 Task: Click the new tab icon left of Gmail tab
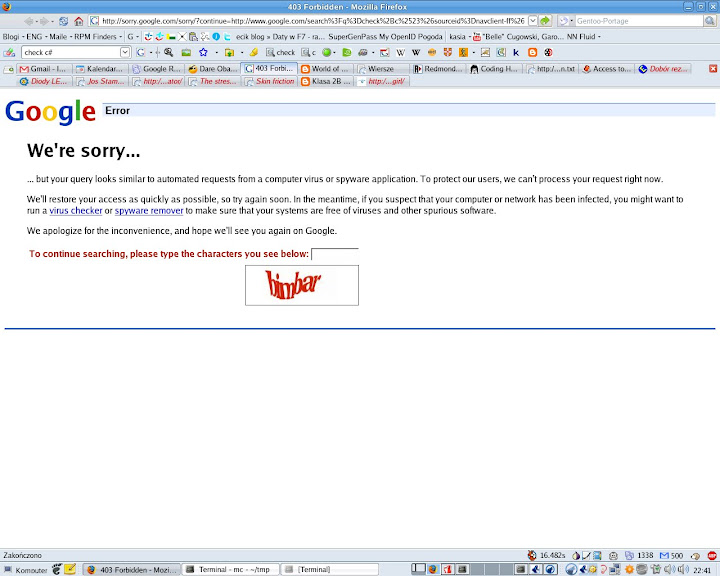[x=9, y=69]
